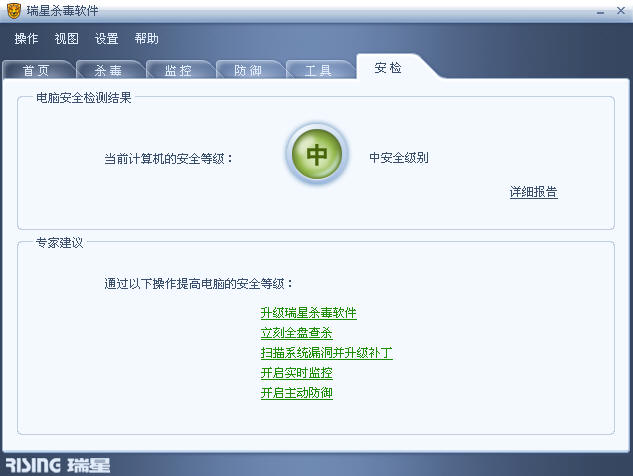Switch to the 防御 tab
Image resolution: width=633 pixels, height=476 pixels.
248,70
